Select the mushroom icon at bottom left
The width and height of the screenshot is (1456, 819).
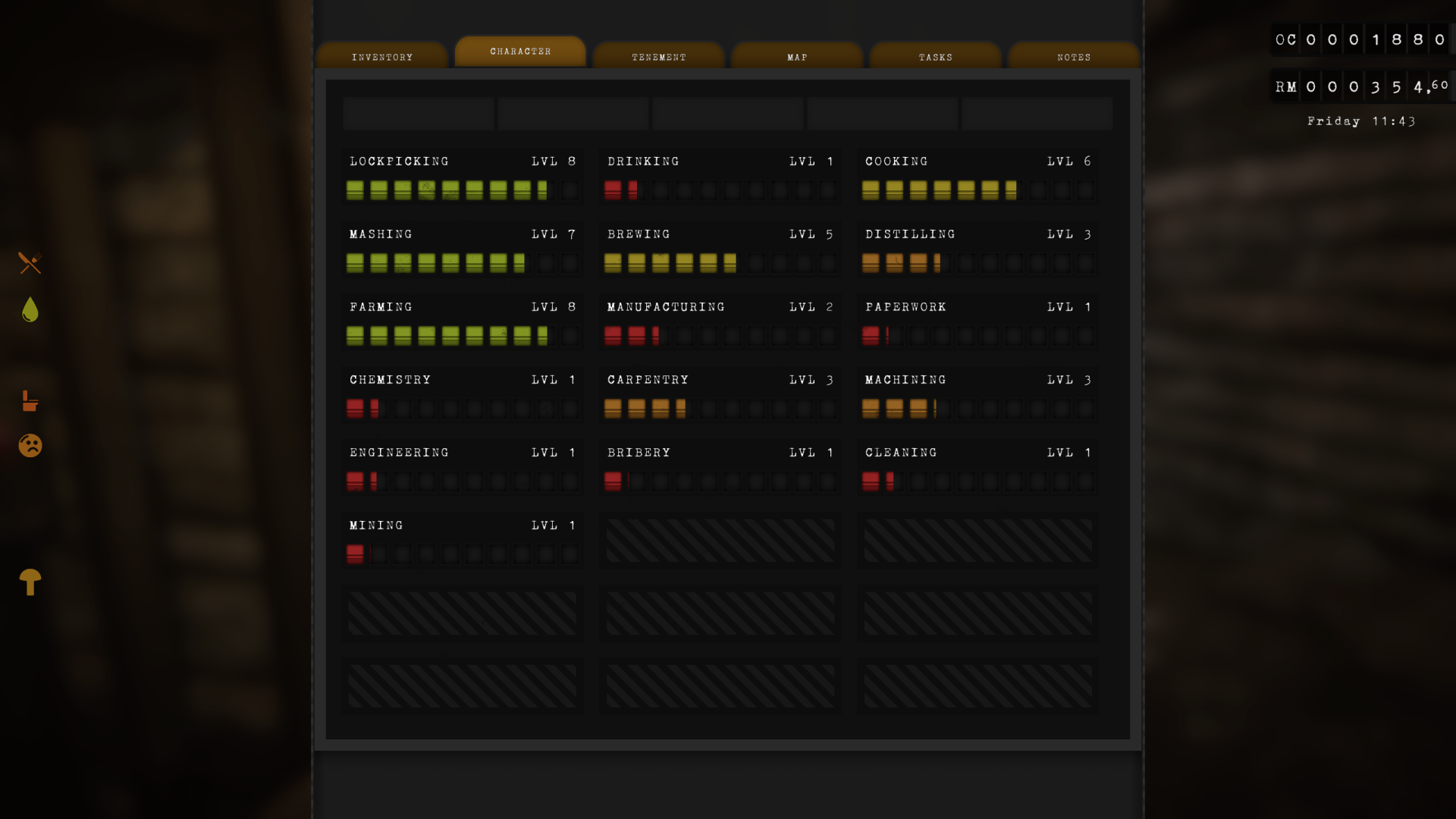tap(29, 582)
